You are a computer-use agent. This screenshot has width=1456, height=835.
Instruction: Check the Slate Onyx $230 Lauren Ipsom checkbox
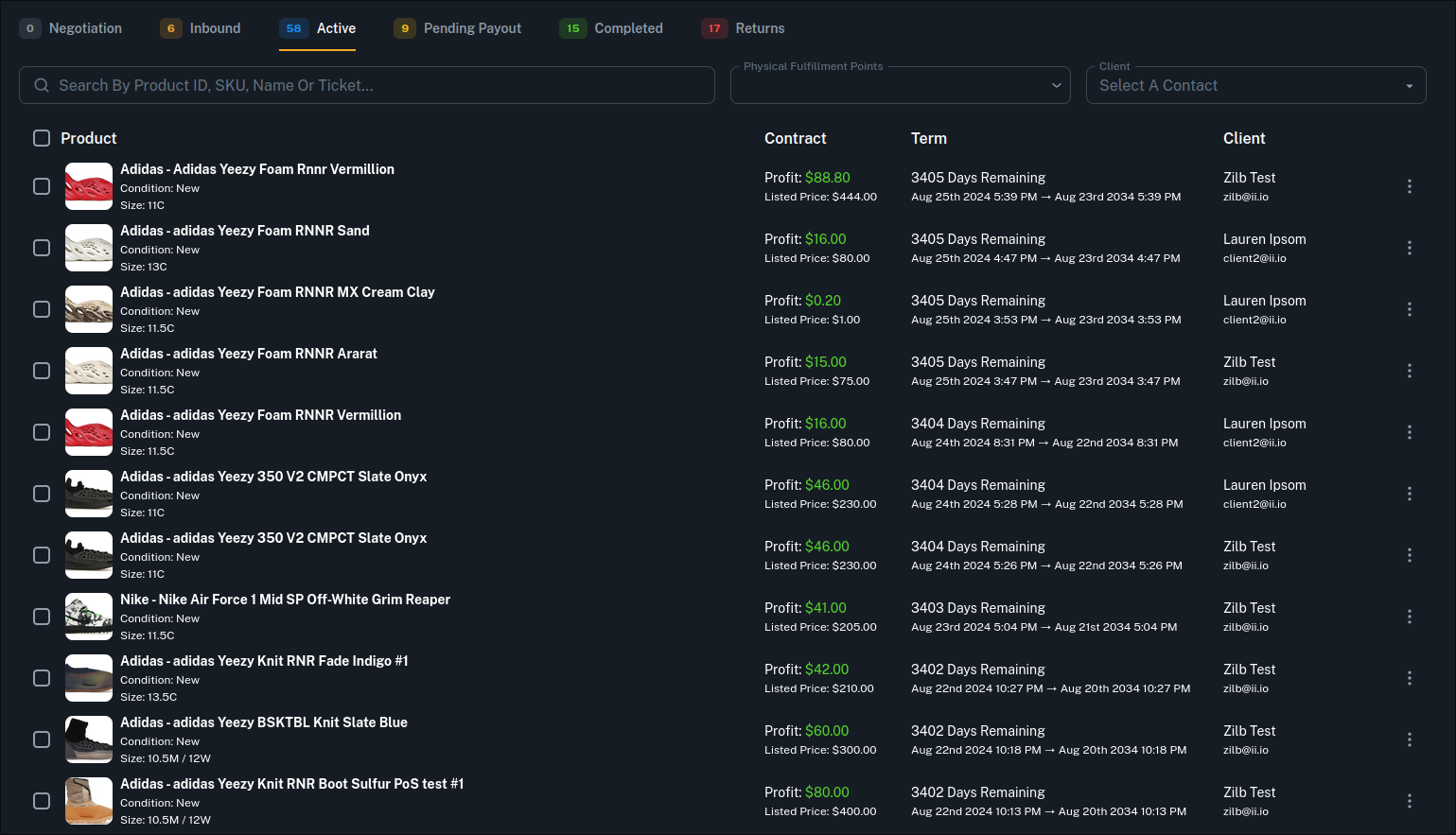click(x=42, y=494)
